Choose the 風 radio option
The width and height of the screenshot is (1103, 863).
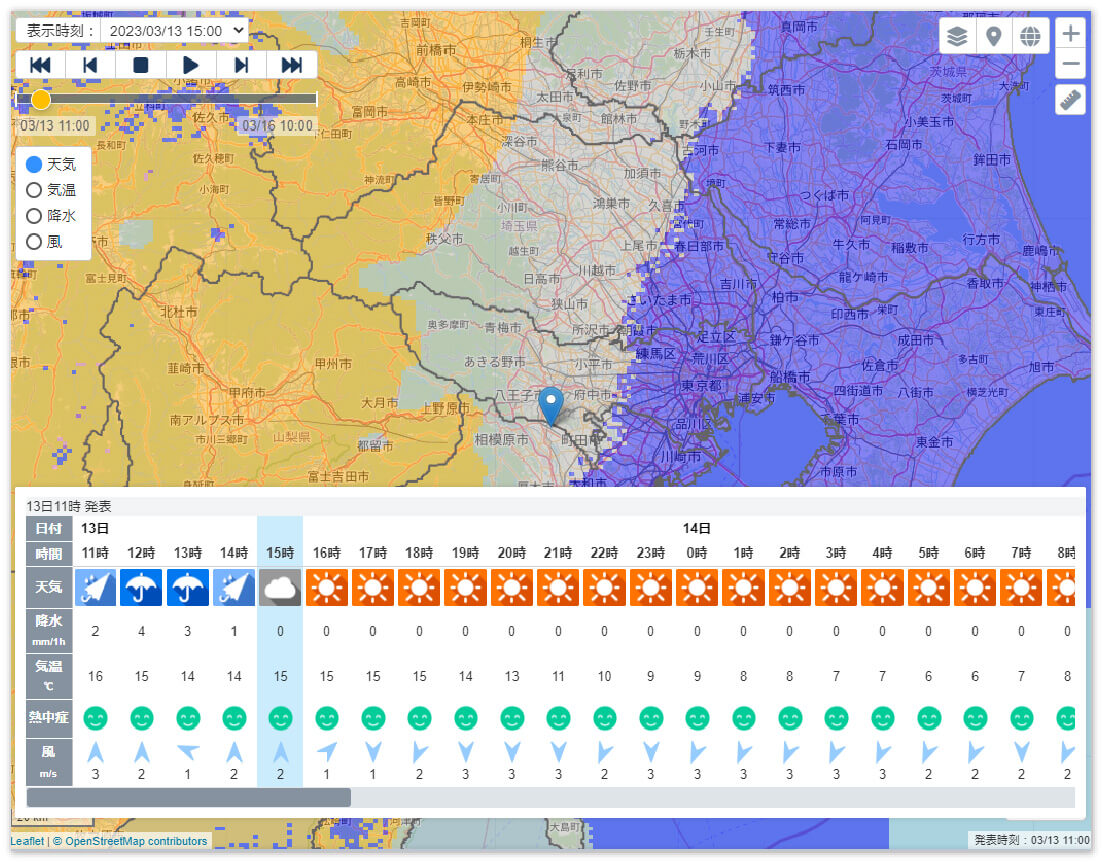tap(34, 241)
